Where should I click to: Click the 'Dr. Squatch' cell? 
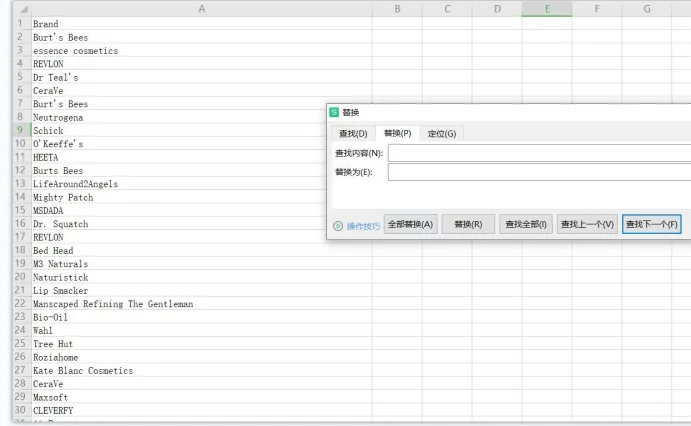(178, 224)
